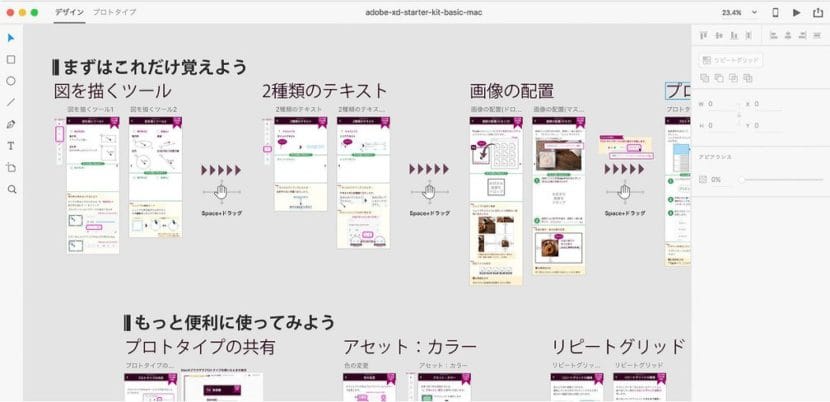Click the opacity slider handle
This screenshot has height=402, width=830.
tap(742, 180)
